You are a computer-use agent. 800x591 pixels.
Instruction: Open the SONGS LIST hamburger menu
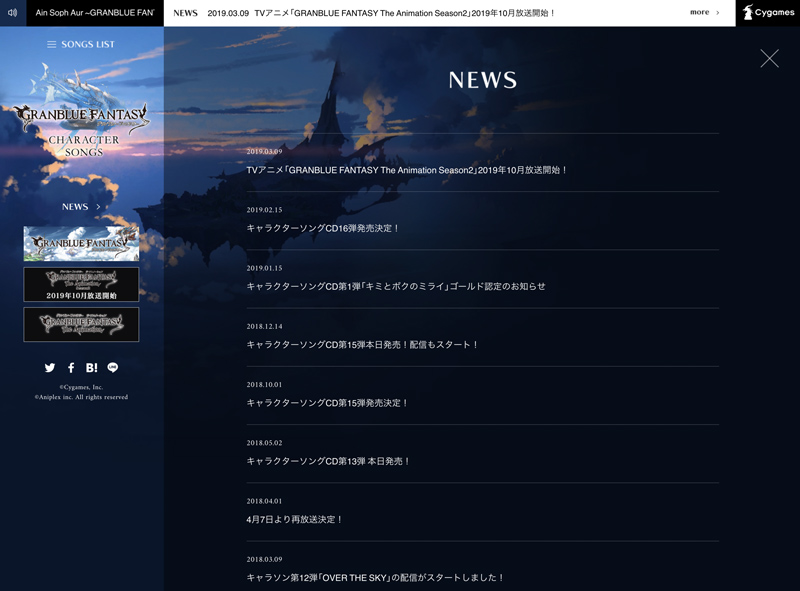coord(81,45)
